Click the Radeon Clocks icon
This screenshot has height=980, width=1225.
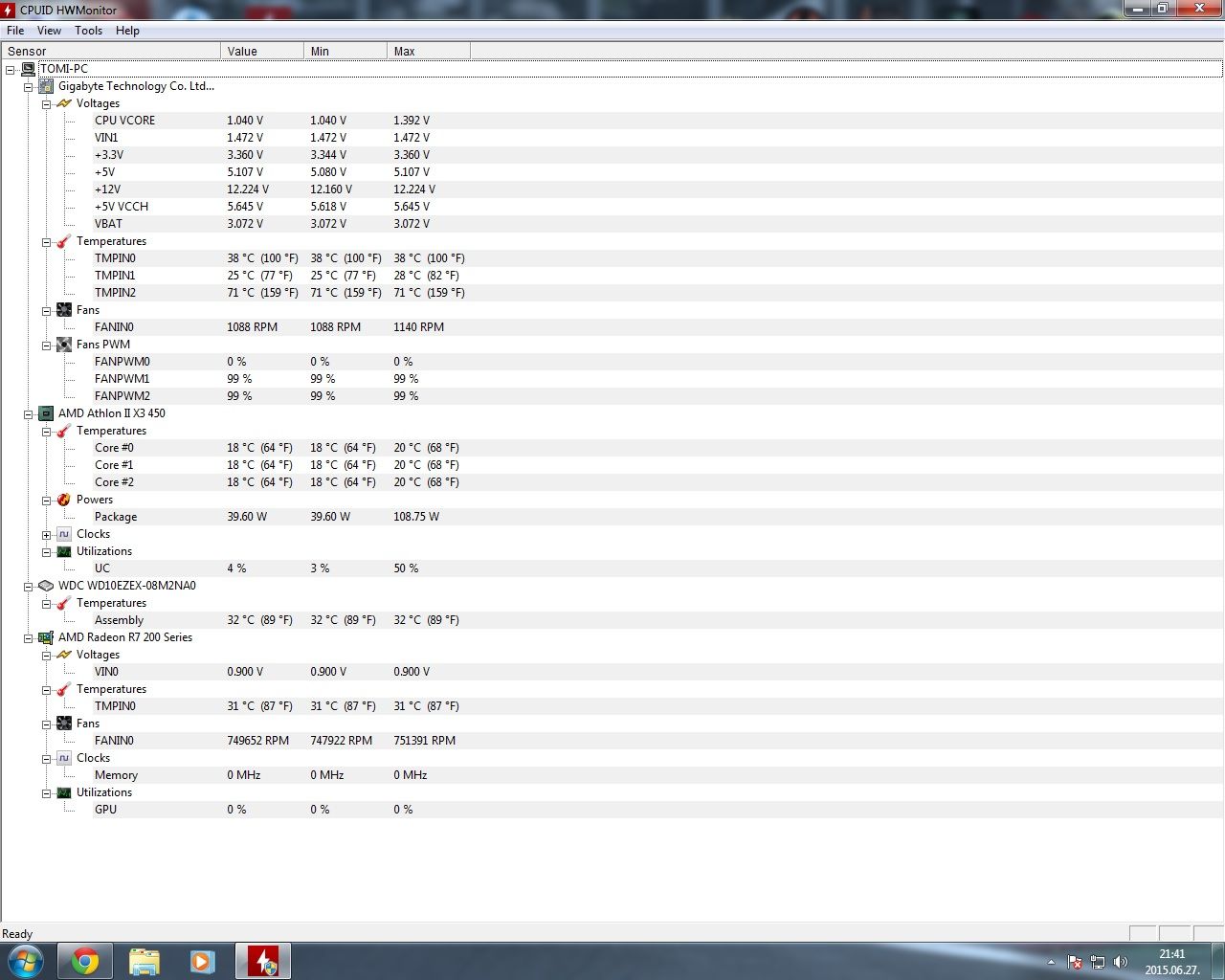click(x=63, y=758)
